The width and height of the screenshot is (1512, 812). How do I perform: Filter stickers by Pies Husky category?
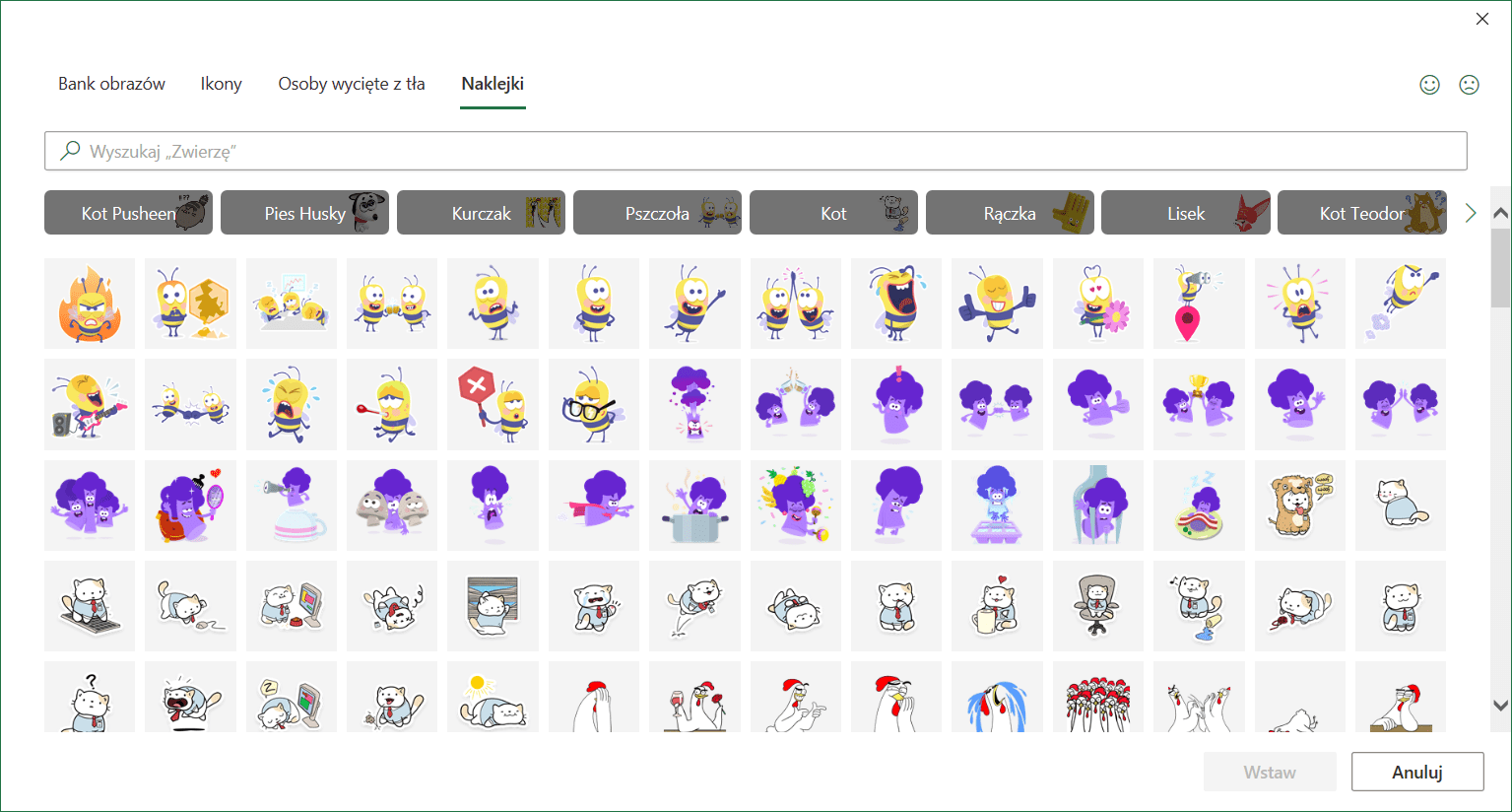304,213
